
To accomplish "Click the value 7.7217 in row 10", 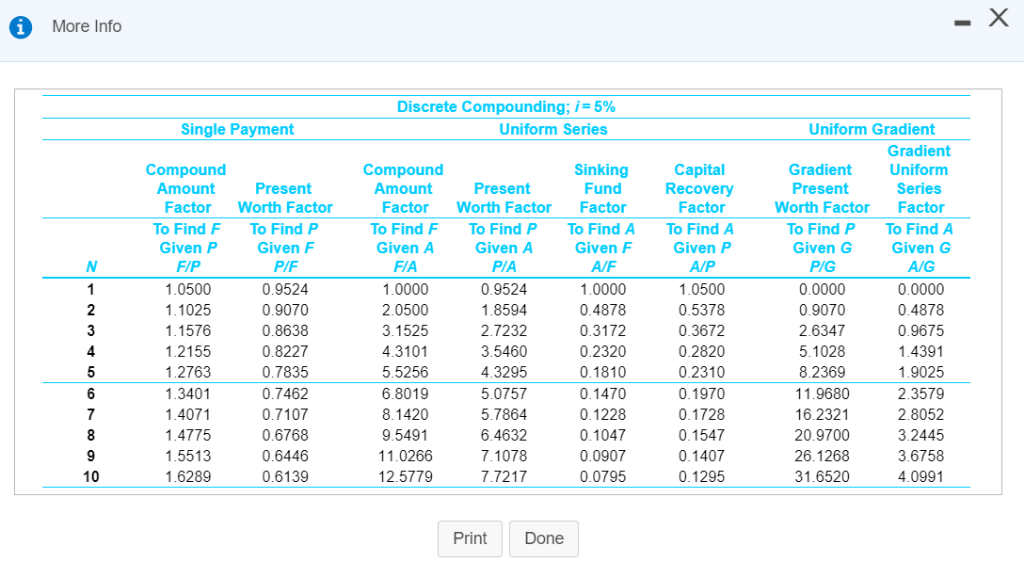I will tap(504, 476).
